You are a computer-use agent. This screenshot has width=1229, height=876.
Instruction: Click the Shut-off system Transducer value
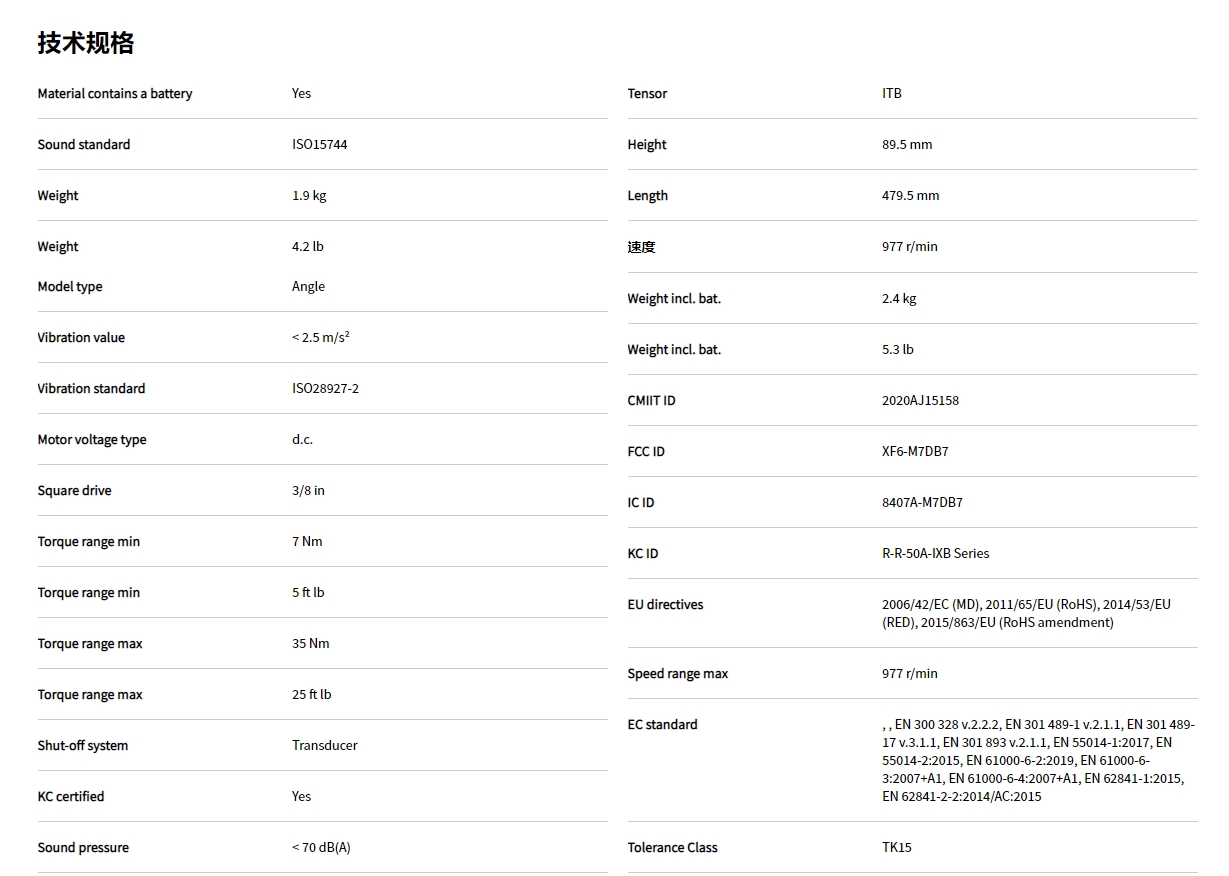coord(324,746)
